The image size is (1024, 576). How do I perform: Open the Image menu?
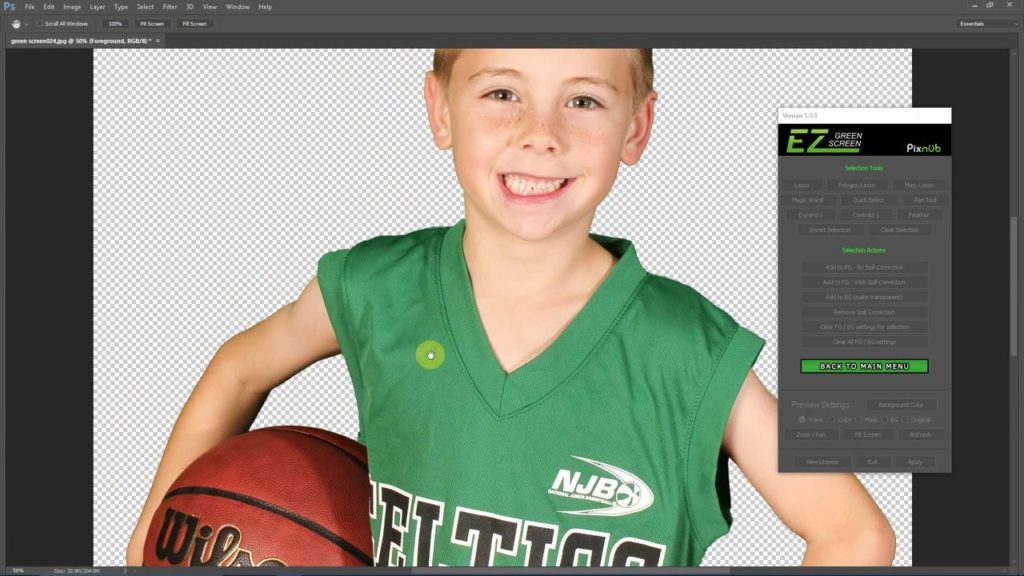pos(72,7)
